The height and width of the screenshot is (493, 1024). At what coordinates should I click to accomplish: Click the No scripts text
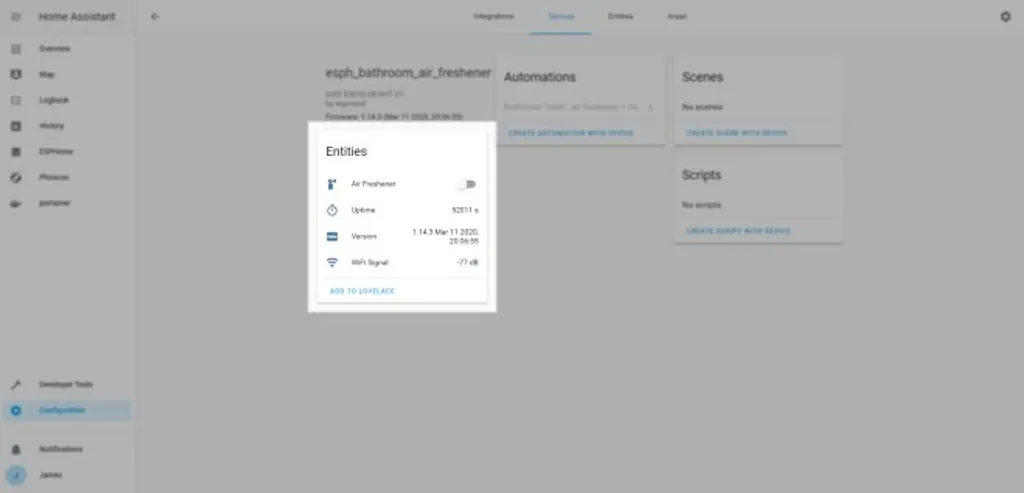pos(701,205)
